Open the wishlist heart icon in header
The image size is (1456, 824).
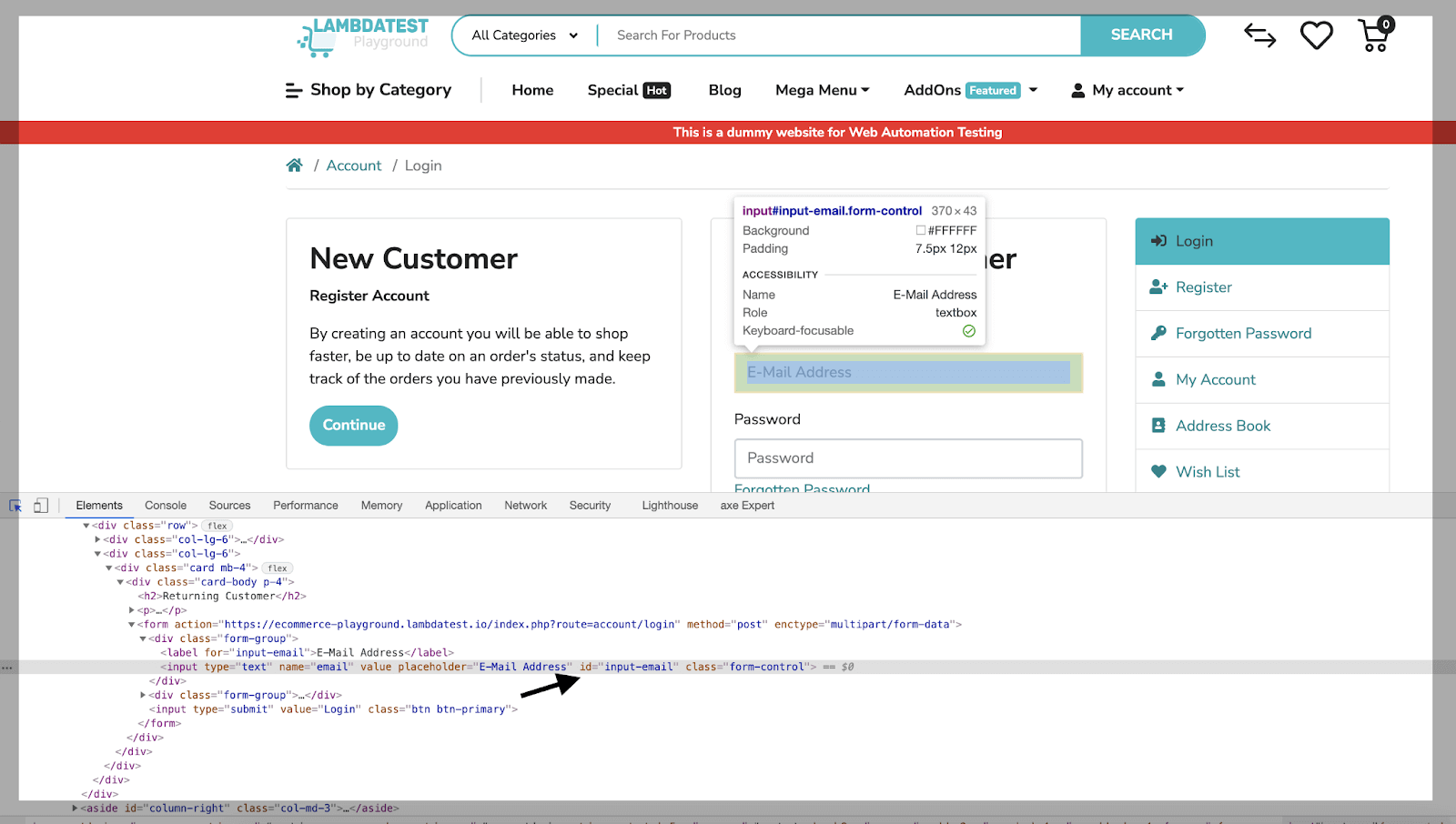[1316, 35]
